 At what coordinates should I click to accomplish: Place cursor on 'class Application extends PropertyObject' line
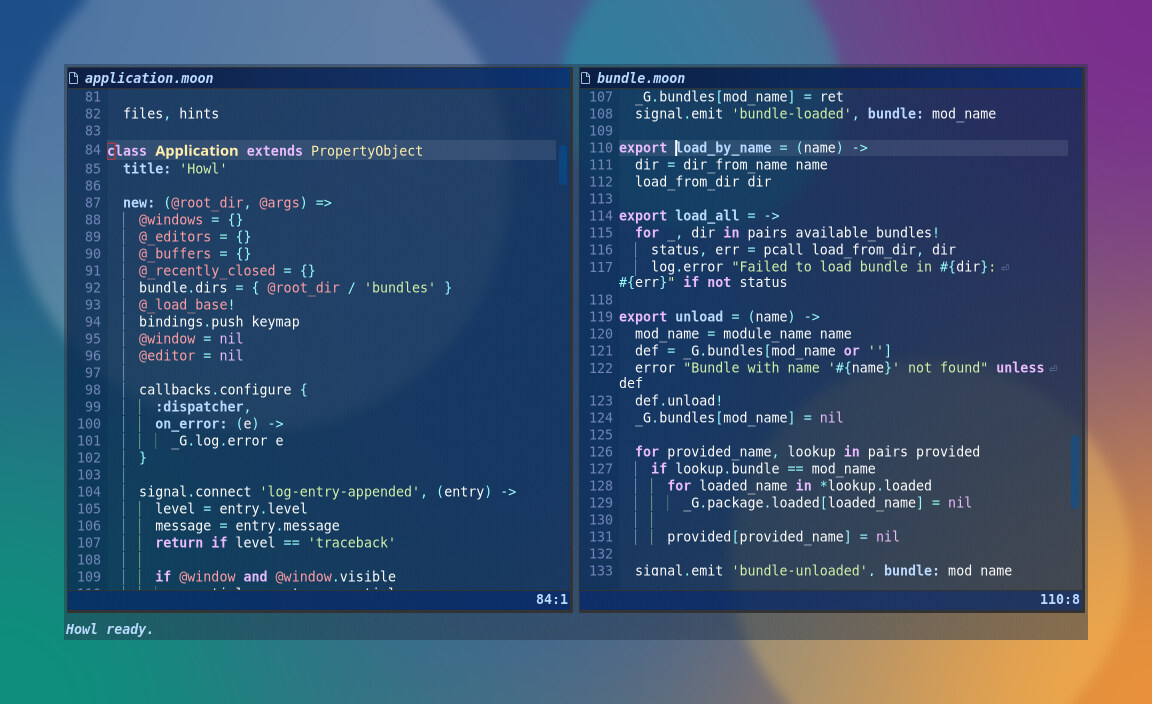click(x=265, y=151)
